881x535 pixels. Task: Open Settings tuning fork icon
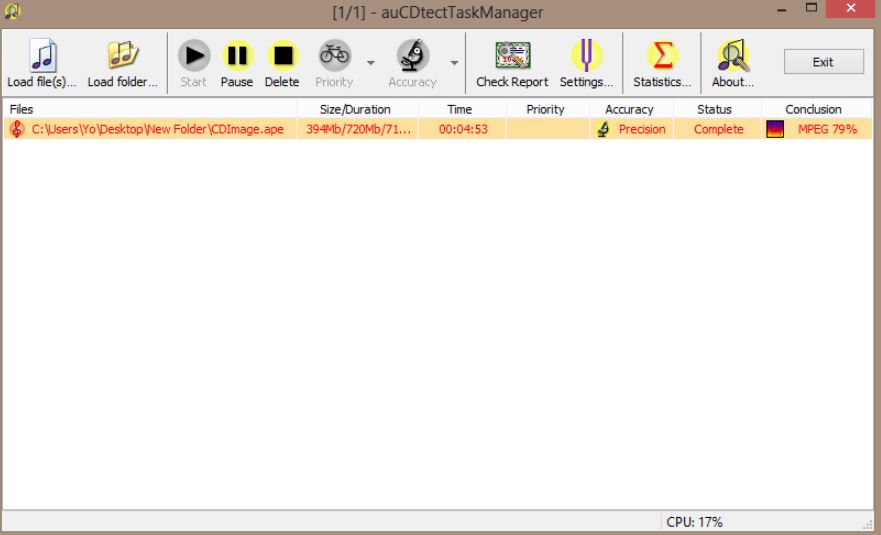[x=587, y=55]
